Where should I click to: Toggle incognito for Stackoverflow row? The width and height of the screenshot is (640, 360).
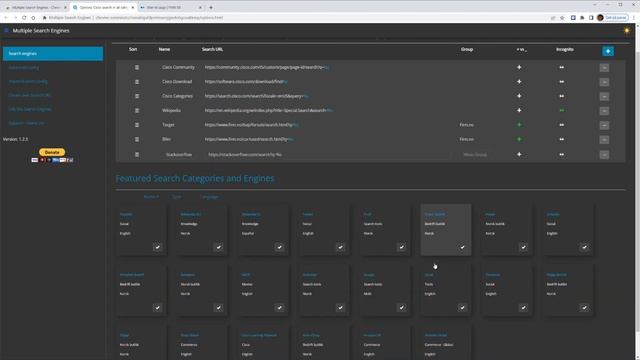(x=562, y=155)
